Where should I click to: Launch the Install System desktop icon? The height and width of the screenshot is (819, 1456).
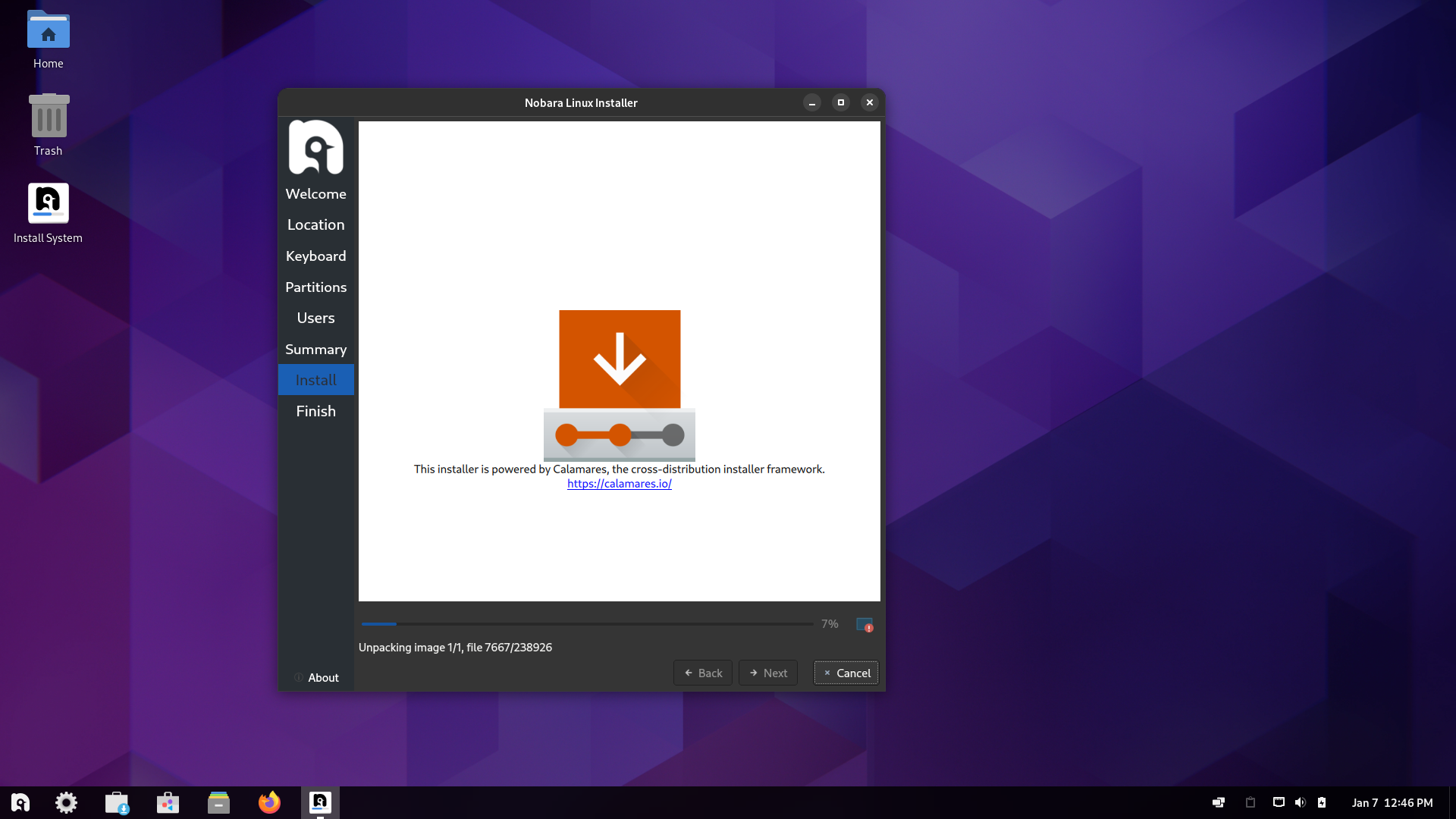(48, 213)
